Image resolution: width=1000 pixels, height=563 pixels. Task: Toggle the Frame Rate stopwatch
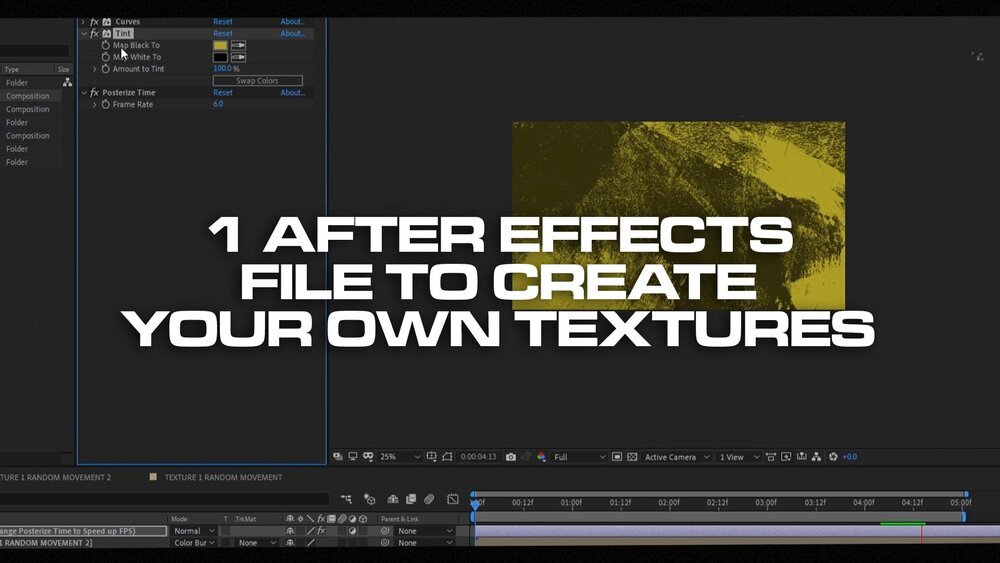106,104
